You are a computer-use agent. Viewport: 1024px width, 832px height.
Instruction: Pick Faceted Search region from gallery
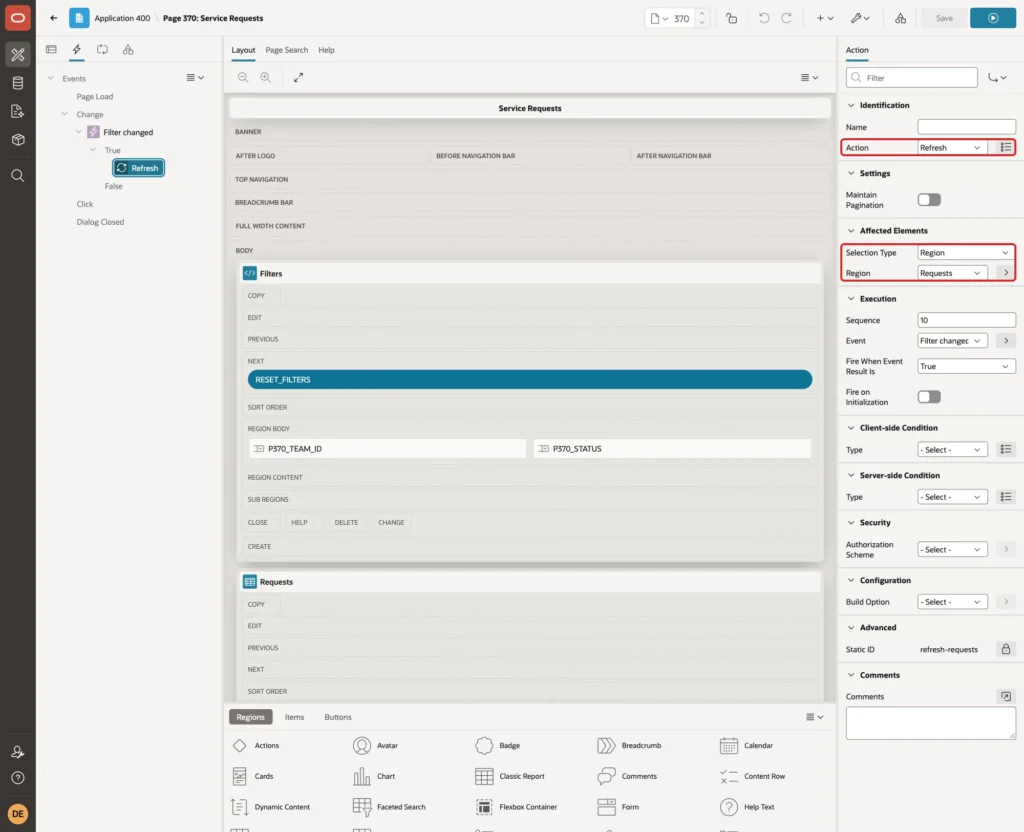(389, 807)
